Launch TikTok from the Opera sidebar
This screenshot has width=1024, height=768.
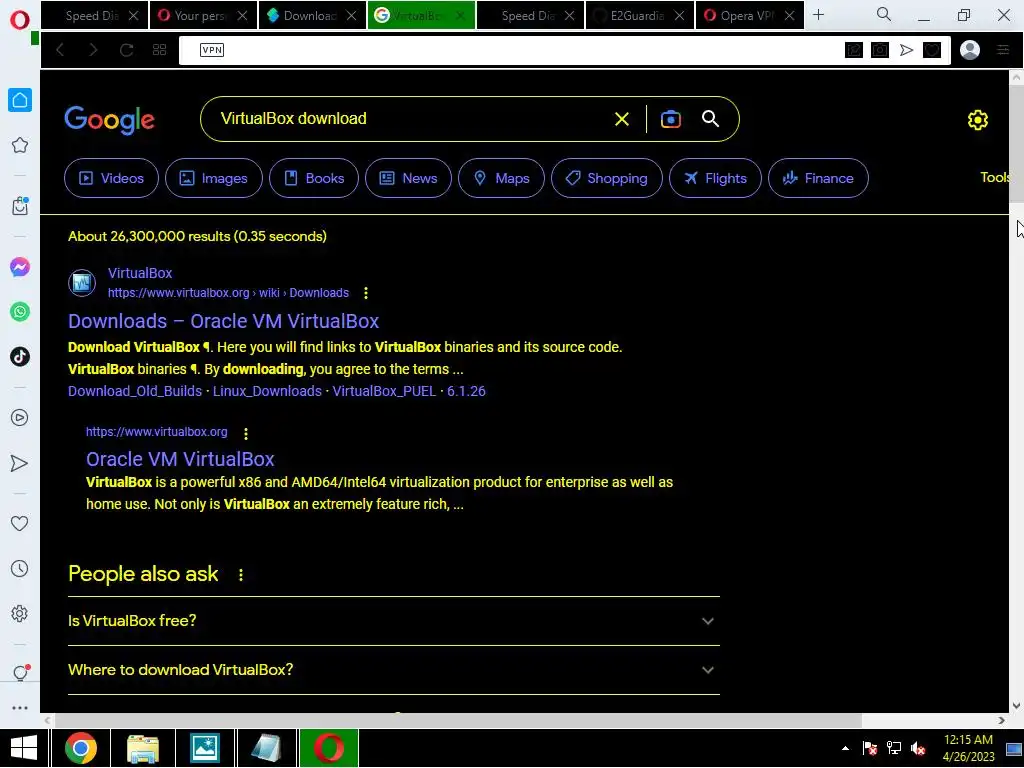coord(20,357)
